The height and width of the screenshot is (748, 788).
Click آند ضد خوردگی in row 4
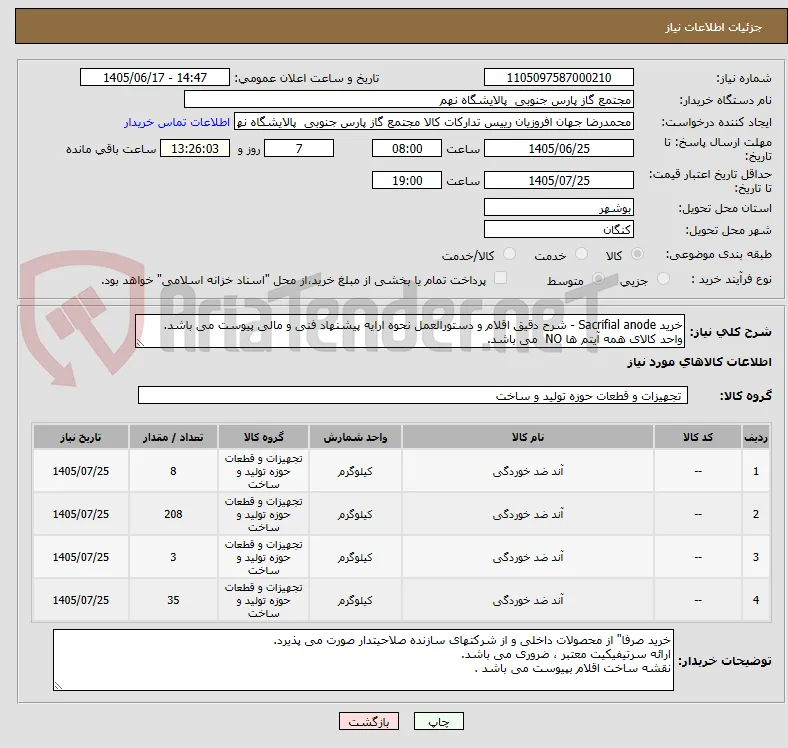click(x=528, y=600)
